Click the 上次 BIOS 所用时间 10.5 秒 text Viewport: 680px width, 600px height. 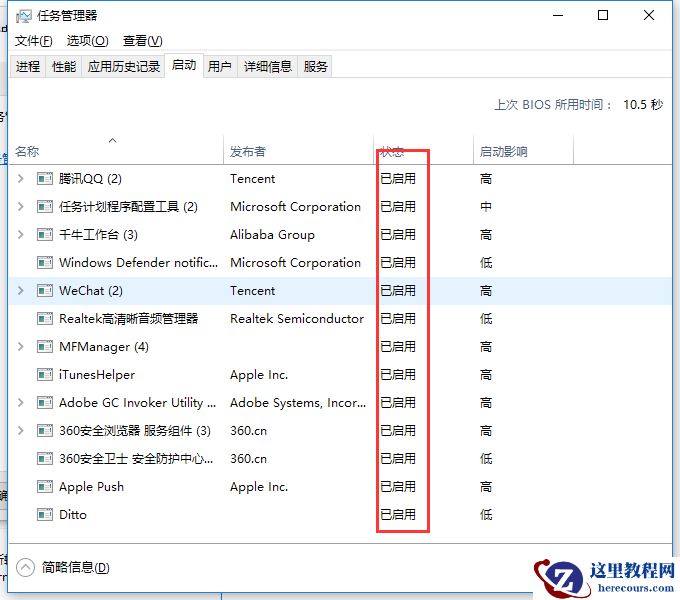click(x=579, y=104)
